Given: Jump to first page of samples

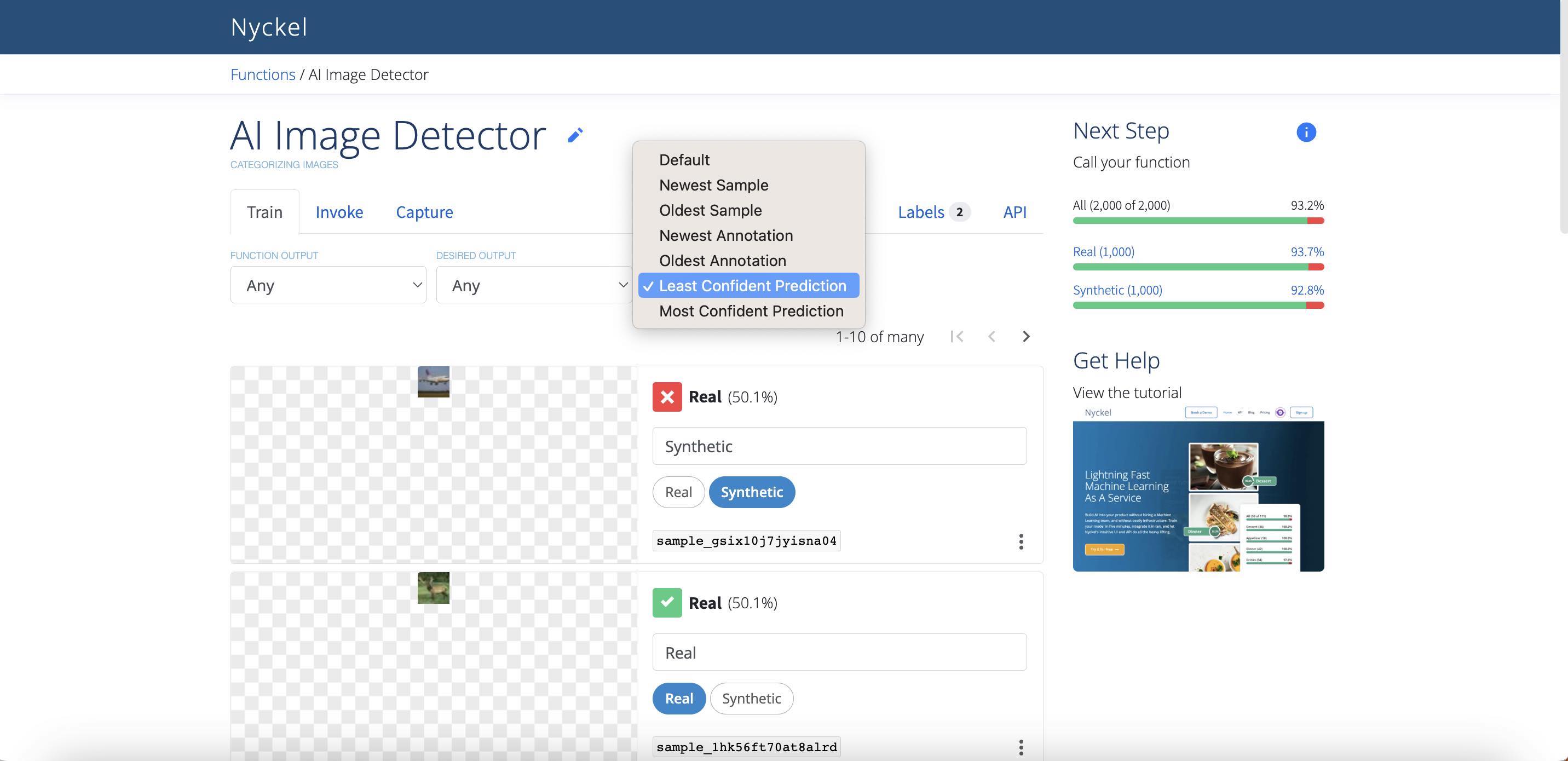Looking at the screenshot, I should tap(957, 337).
